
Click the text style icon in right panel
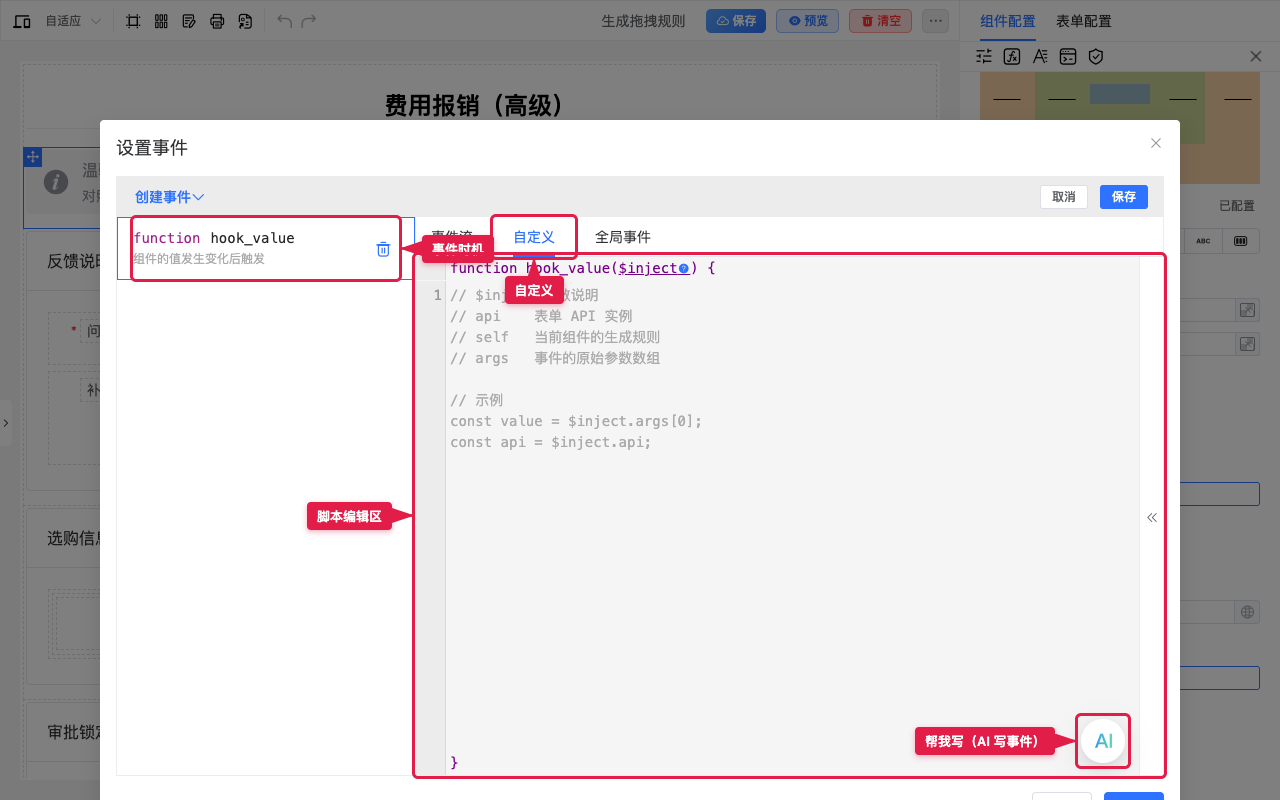coord(1040,57)
